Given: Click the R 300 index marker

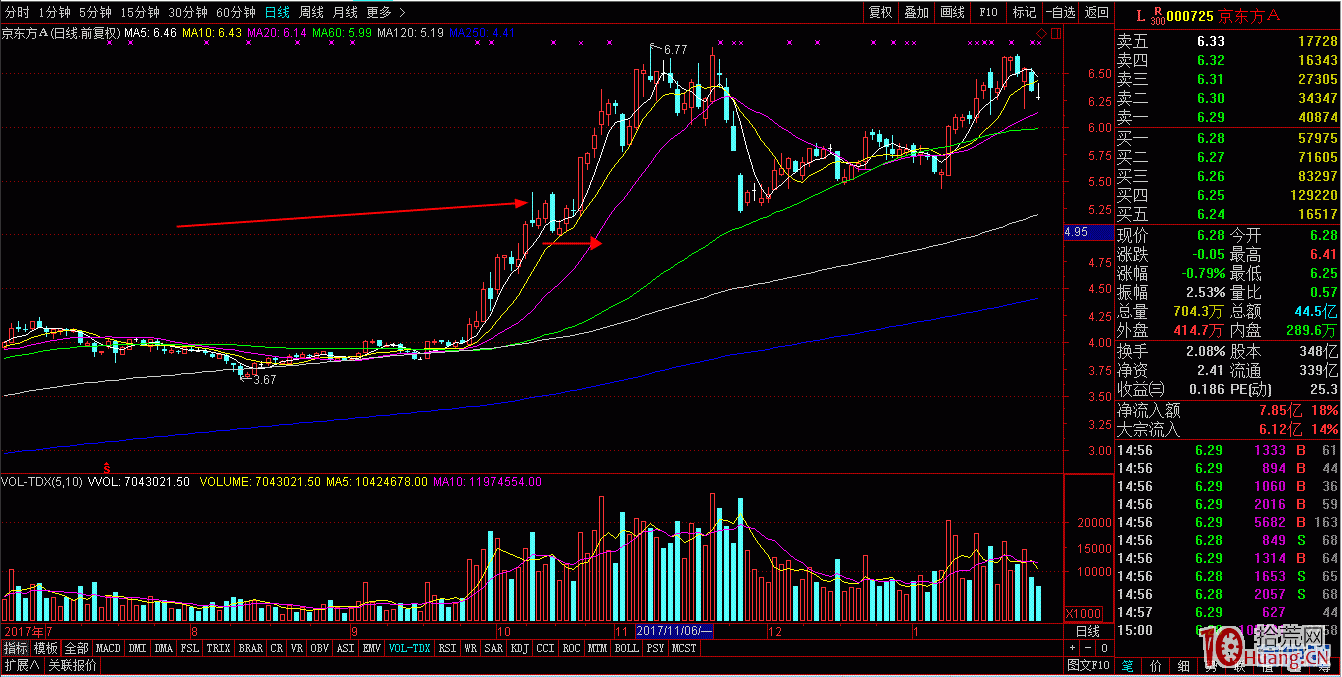Looking at the screenshot, I should (x=1158, y=16).
